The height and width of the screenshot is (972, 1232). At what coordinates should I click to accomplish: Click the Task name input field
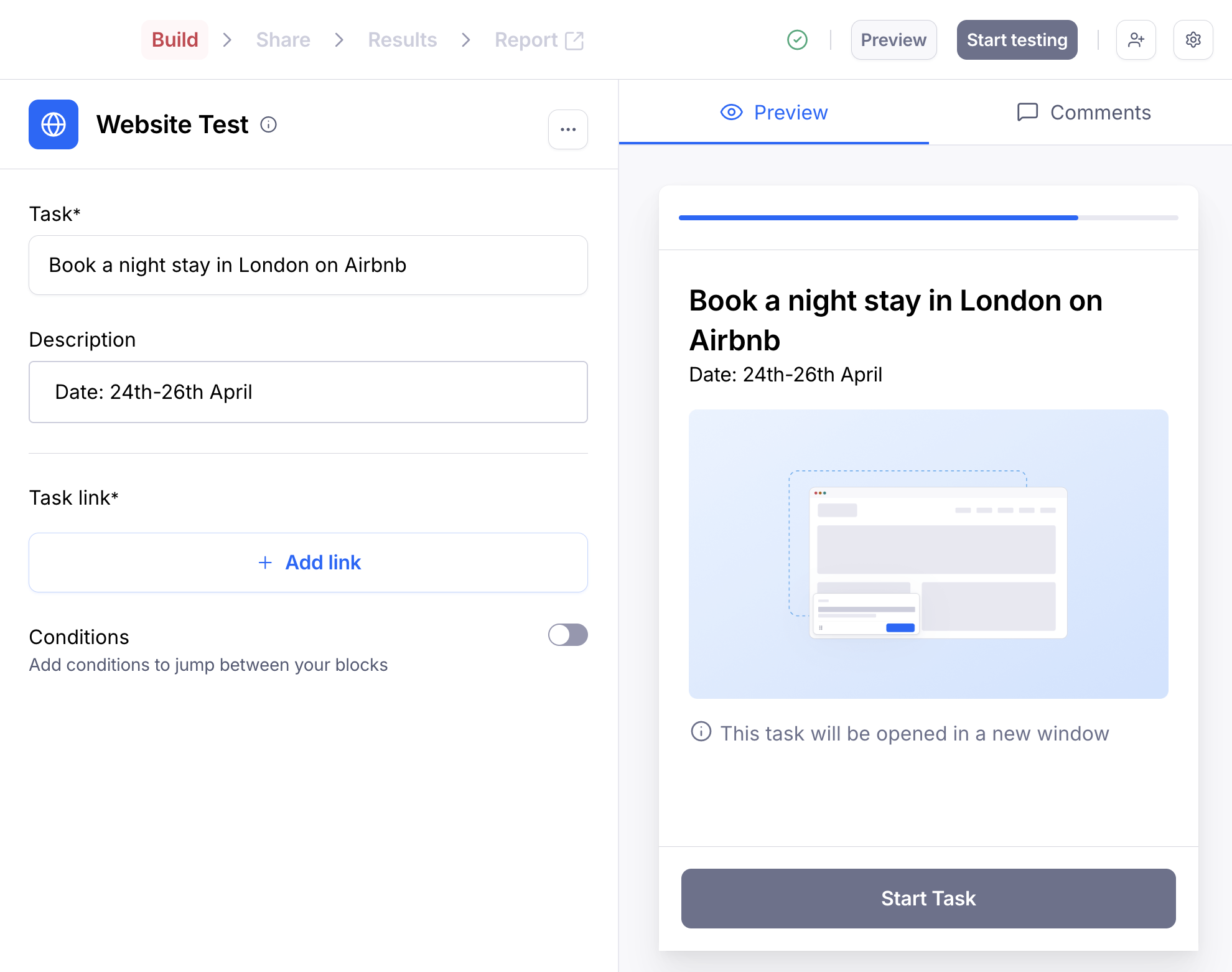[309, 265]
